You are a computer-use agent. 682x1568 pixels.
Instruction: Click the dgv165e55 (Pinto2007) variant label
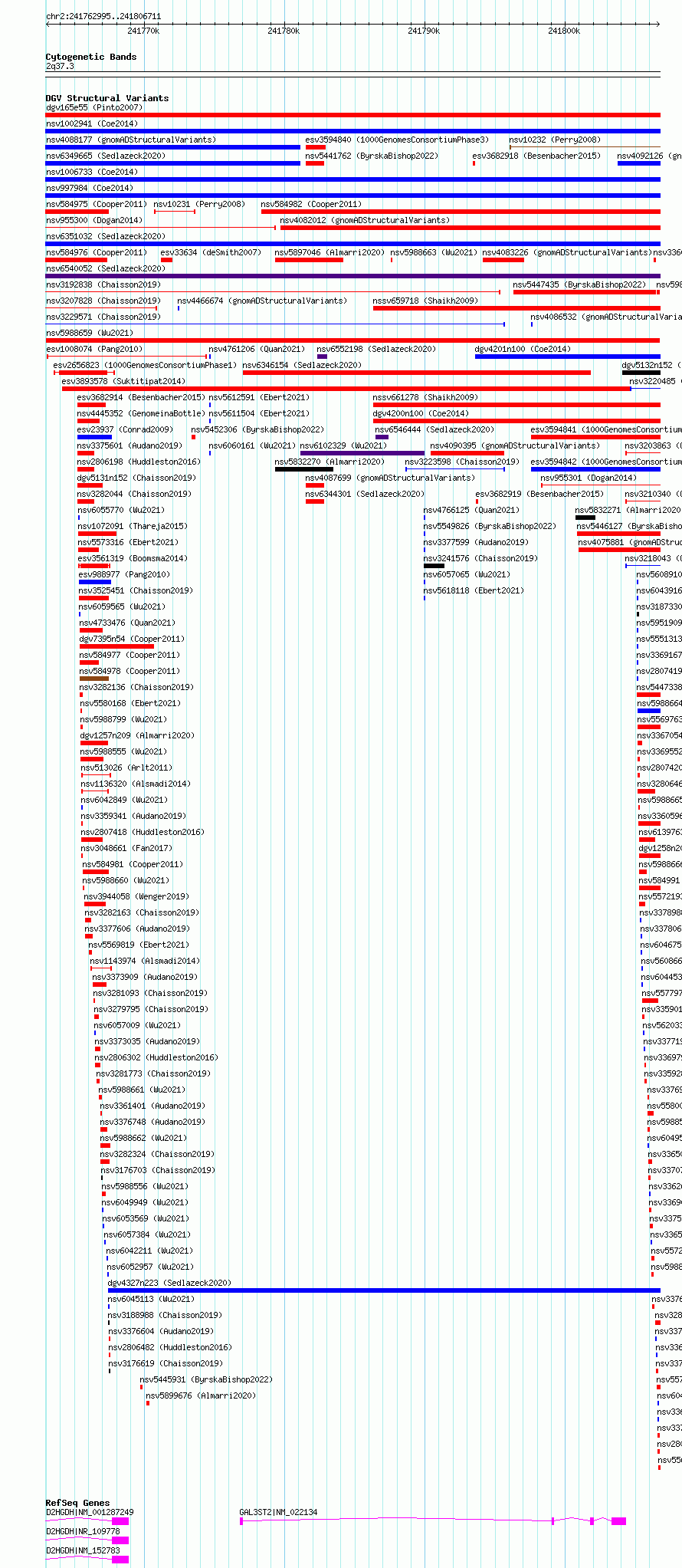point(93,107)
